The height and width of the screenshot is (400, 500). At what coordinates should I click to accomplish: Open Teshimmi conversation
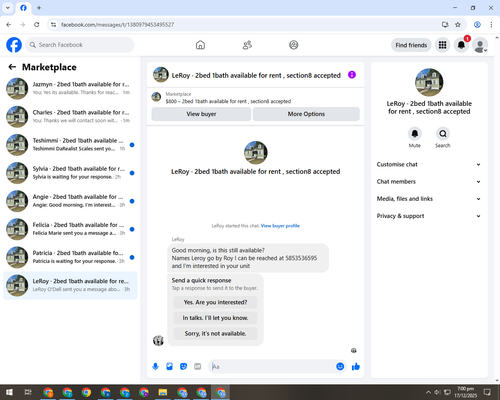(x=70, y=145)
